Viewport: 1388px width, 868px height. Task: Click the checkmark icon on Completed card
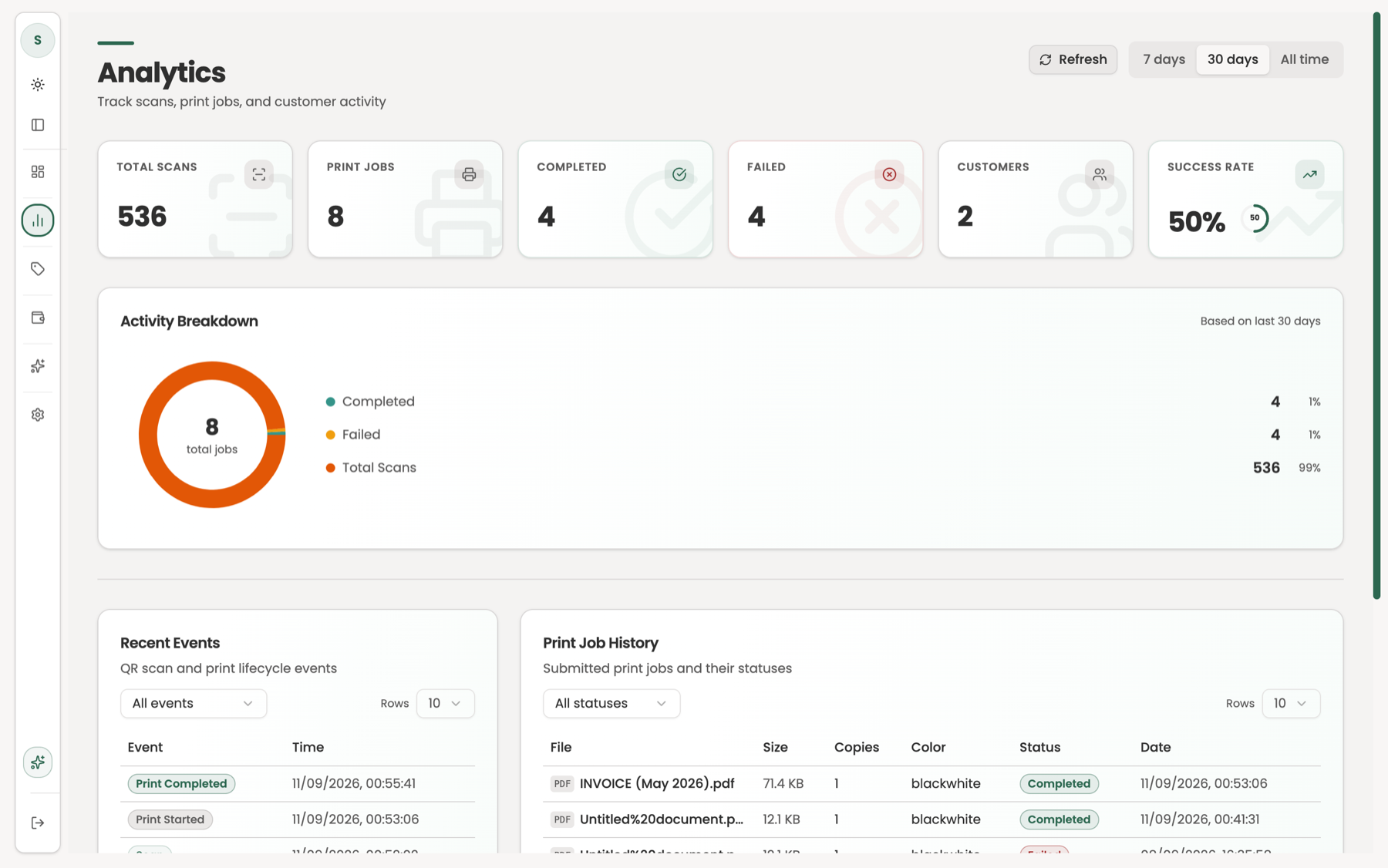point(679,174)
